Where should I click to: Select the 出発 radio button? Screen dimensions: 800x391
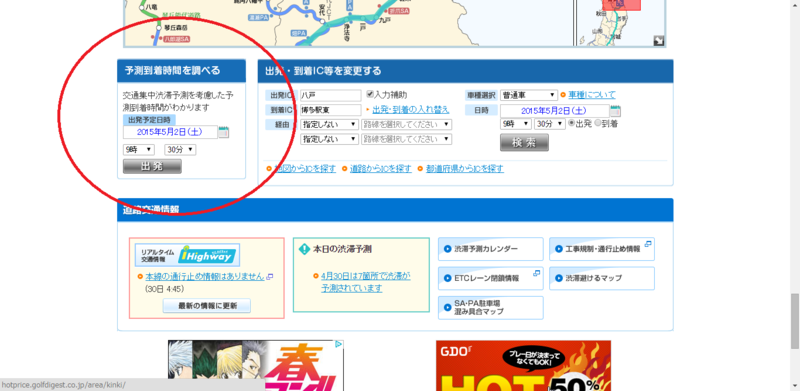[571, 124]
